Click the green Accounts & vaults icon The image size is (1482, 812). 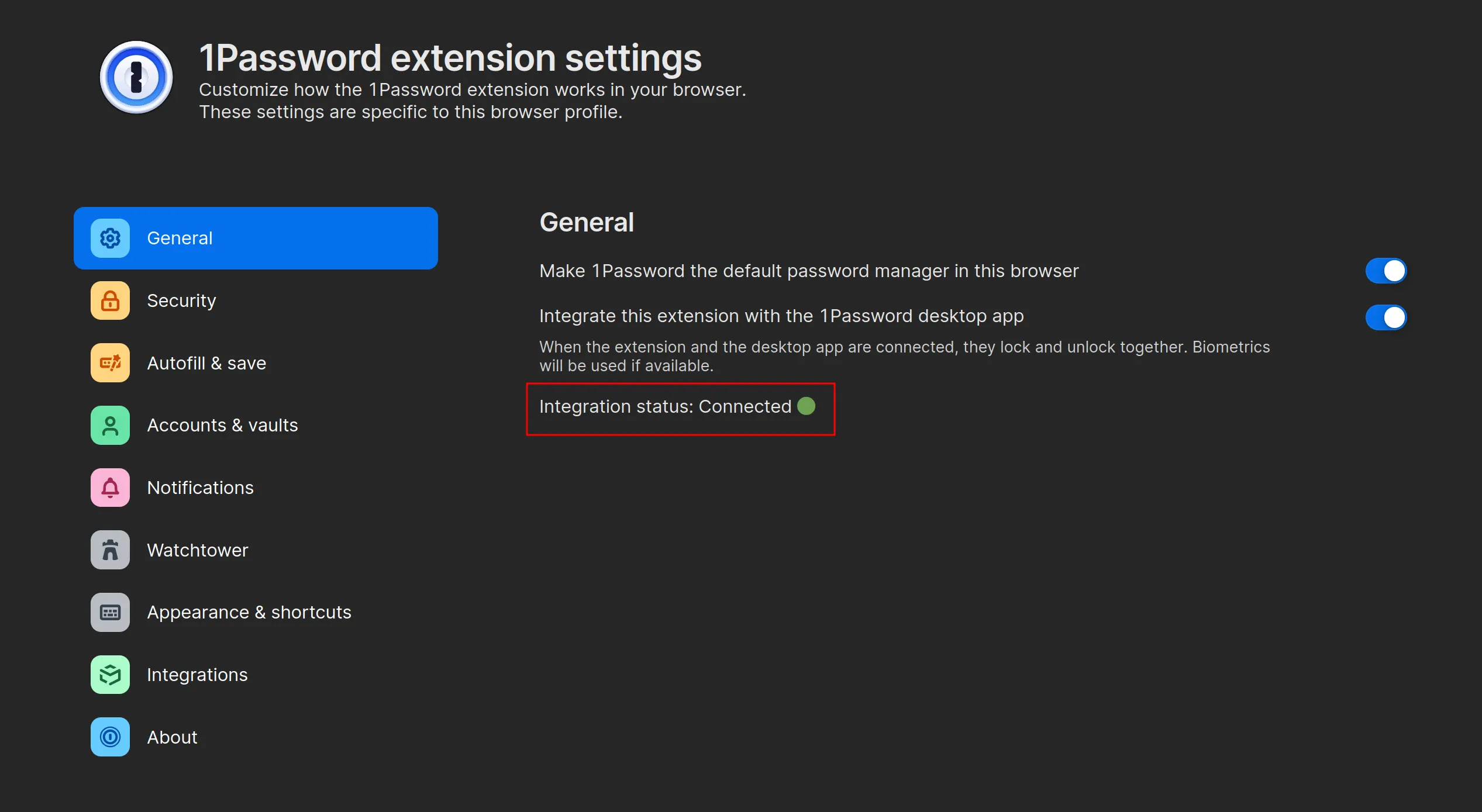tap(110, 425)
